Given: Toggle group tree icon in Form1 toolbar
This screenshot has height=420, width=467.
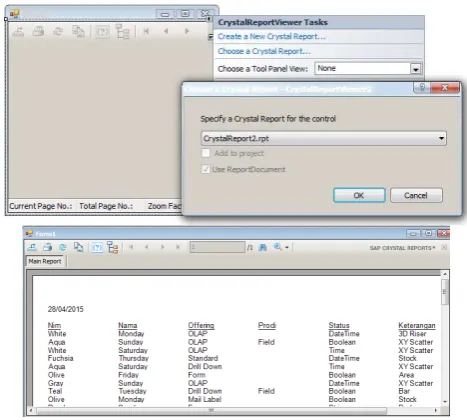Looking at the screenshot, I should click(113, 248).
